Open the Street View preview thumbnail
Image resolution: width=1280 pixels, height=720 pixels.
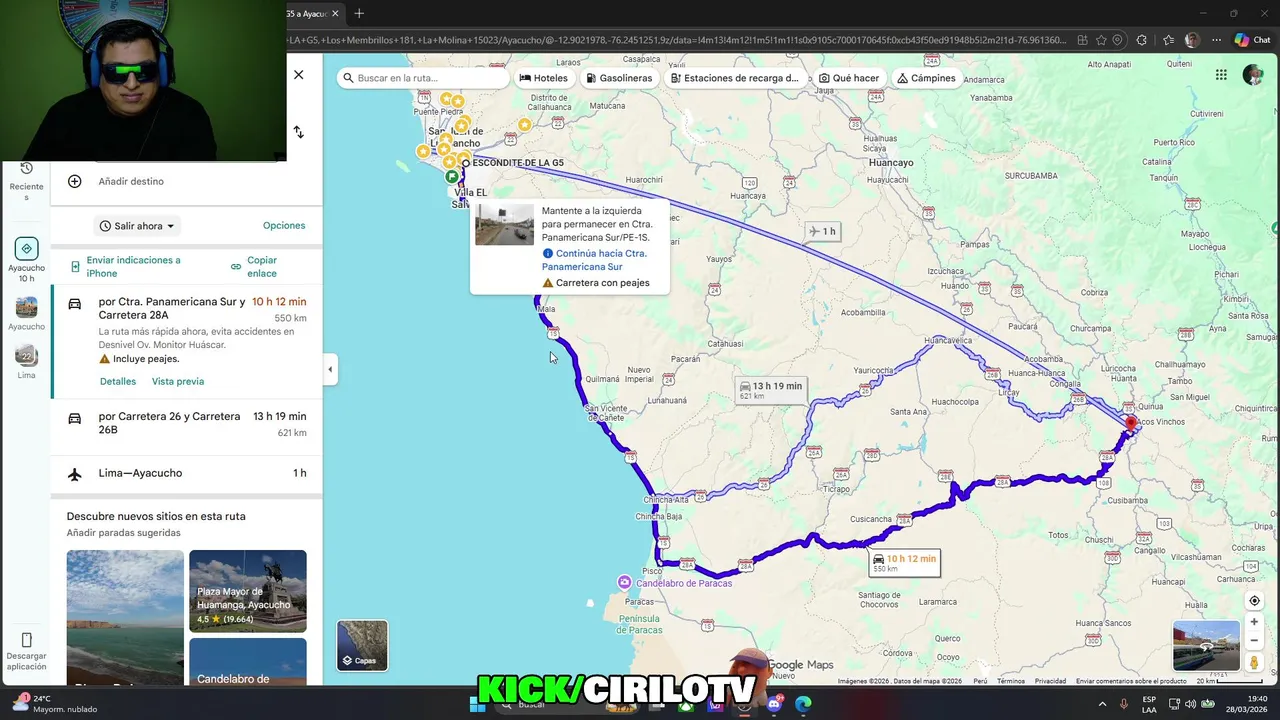1206,645
